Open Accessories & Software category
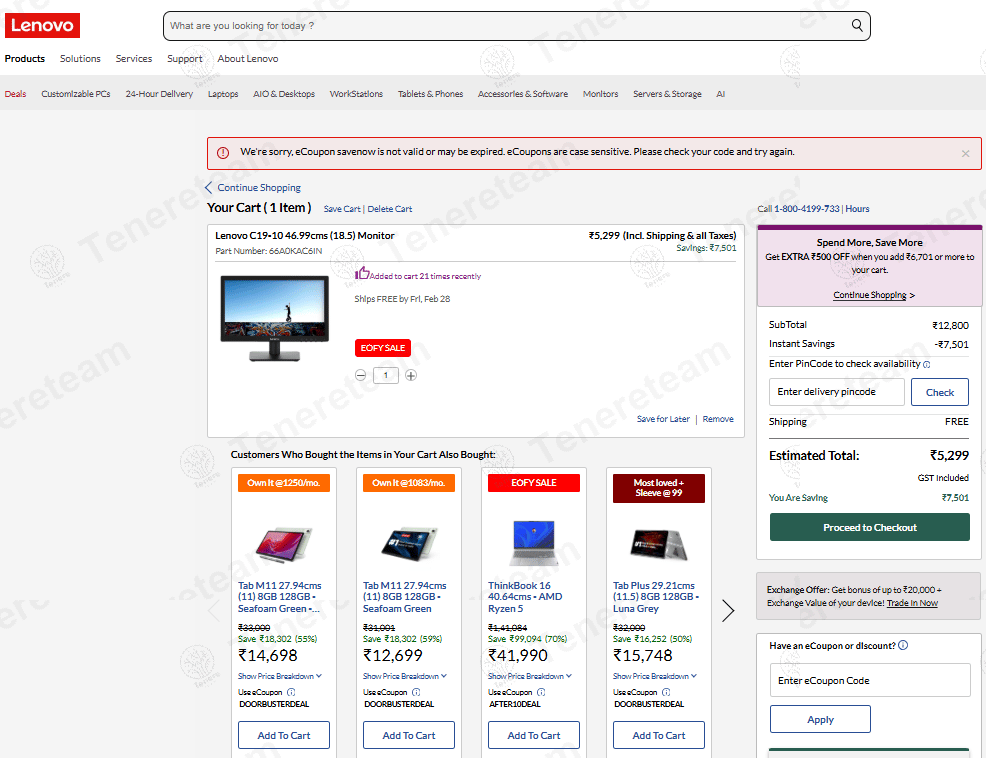The height and width of the screenshot is (758, 986). (523, 94)
